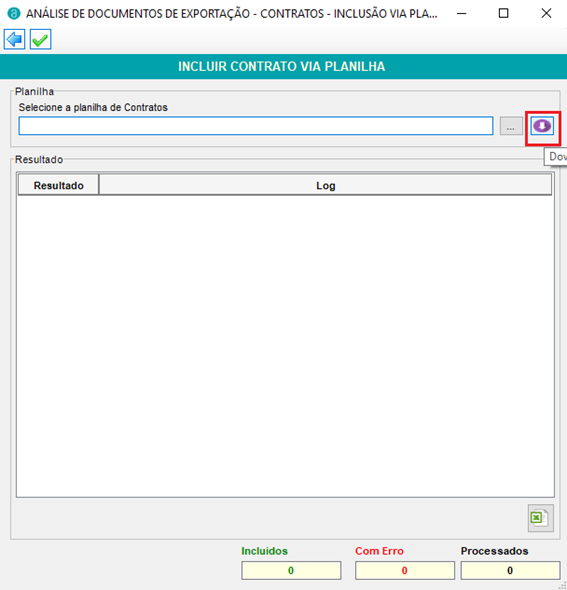Image resolution: width=567 pixels, height=590 pixels.
Task: Close the Inclusão via Planilha window
Action: pyautogui.click(x=546, y=14)
